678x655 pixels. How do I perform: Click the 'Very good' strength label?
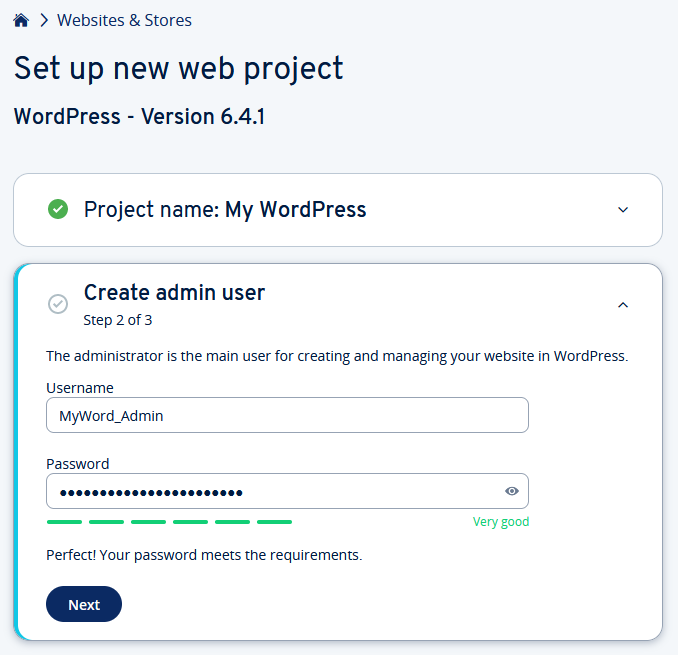501,522
